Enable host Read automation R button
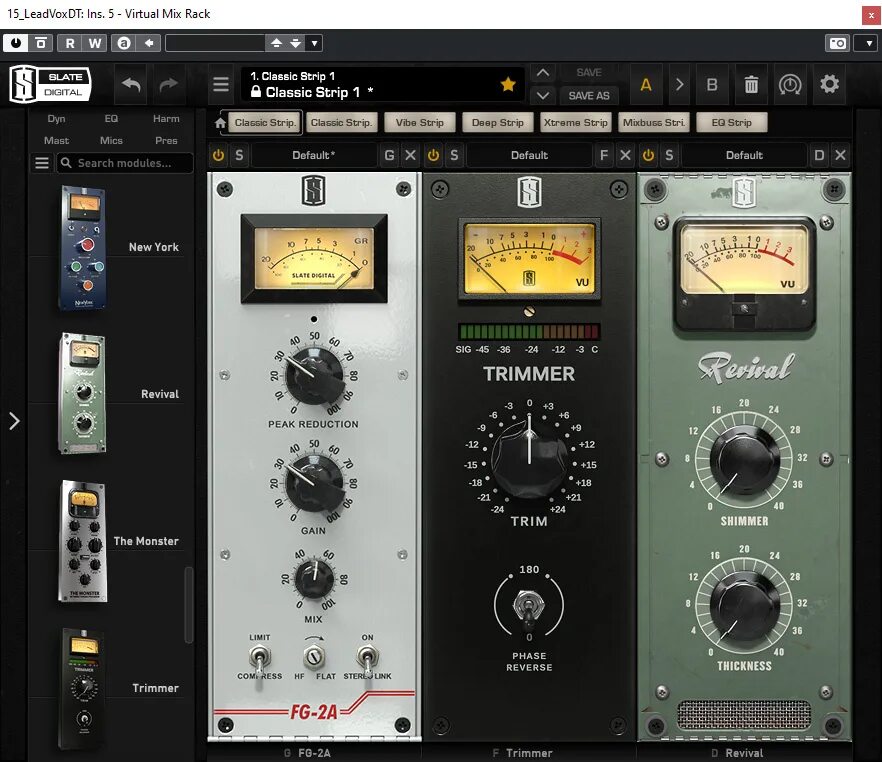 [70, 43]
